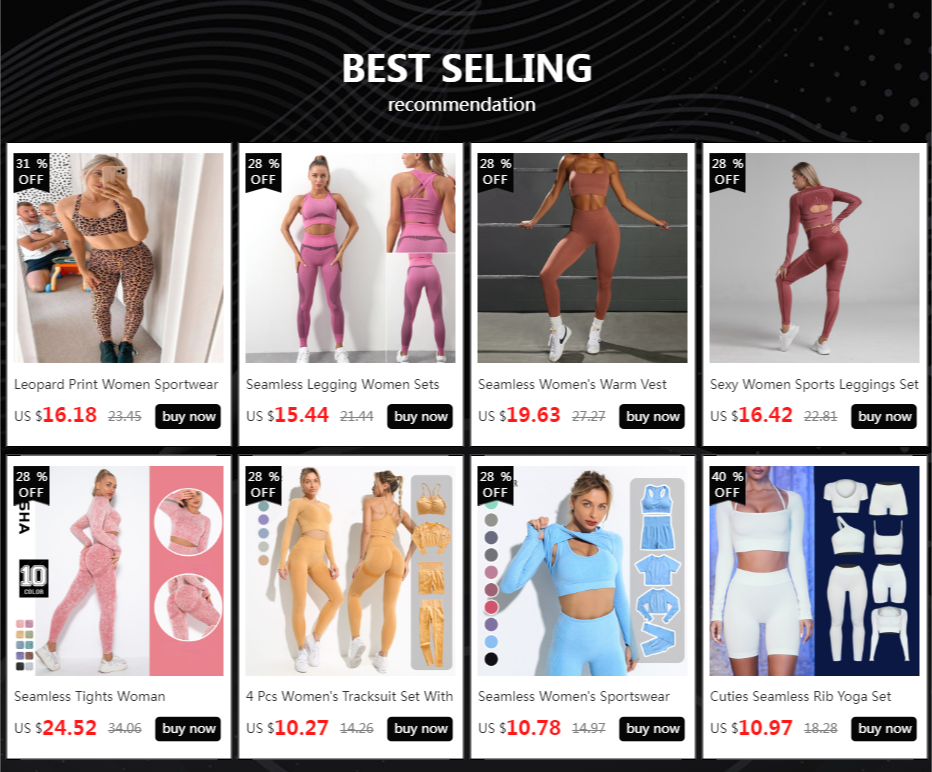Open the rust warm vest product image
Screen dimensions: 932x772
582,258
